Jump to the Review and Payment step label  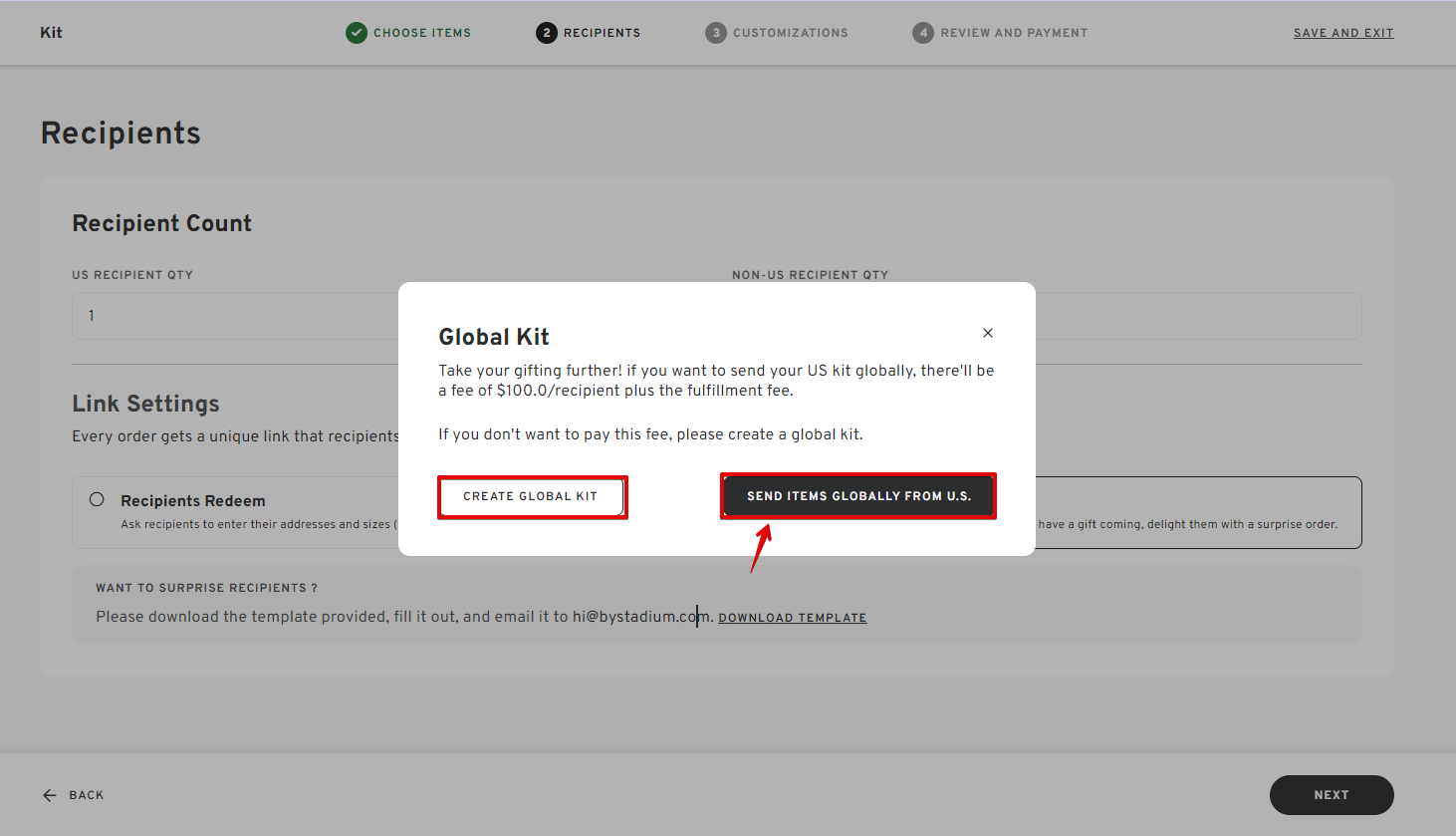click(x=1014, y=33)
